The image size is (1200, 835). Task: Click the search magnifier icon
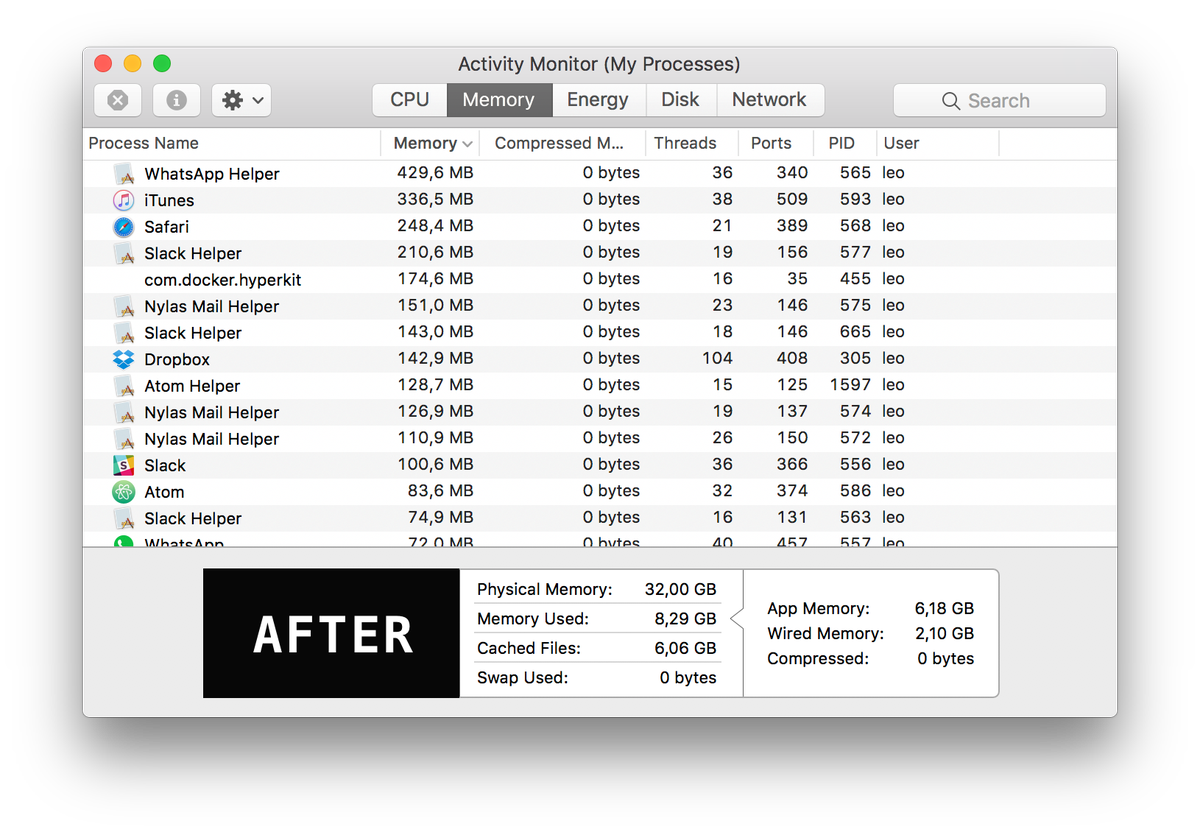pos(951,101)
